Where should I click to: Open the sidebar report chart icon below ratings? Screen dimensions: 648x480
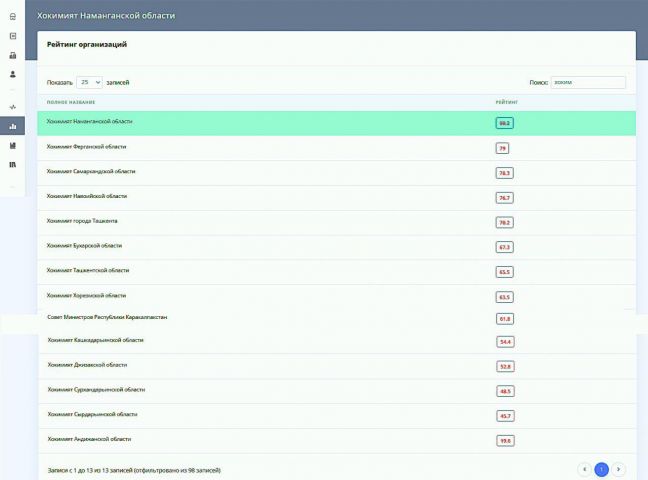pos(12,145)
